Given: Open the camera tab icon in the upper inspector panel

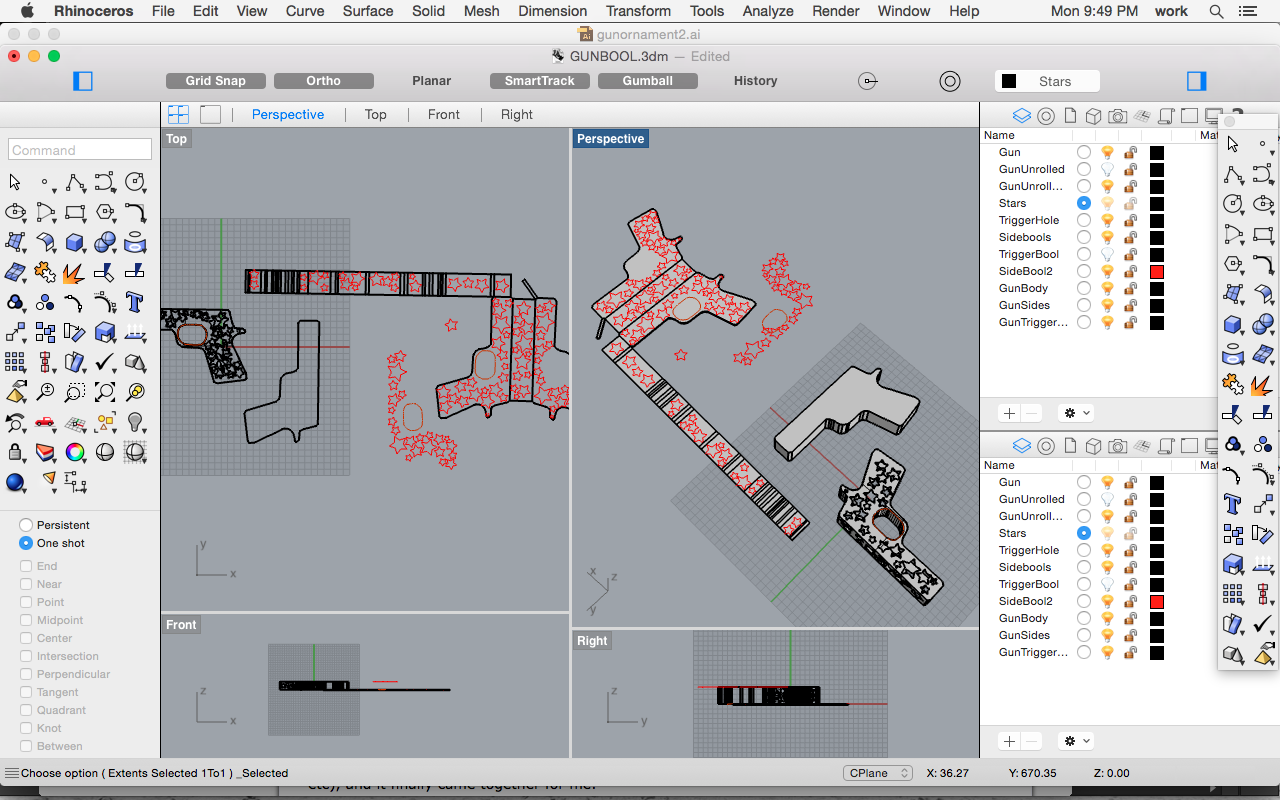Looking at the screenshot, I should [x=1117, y=115].
